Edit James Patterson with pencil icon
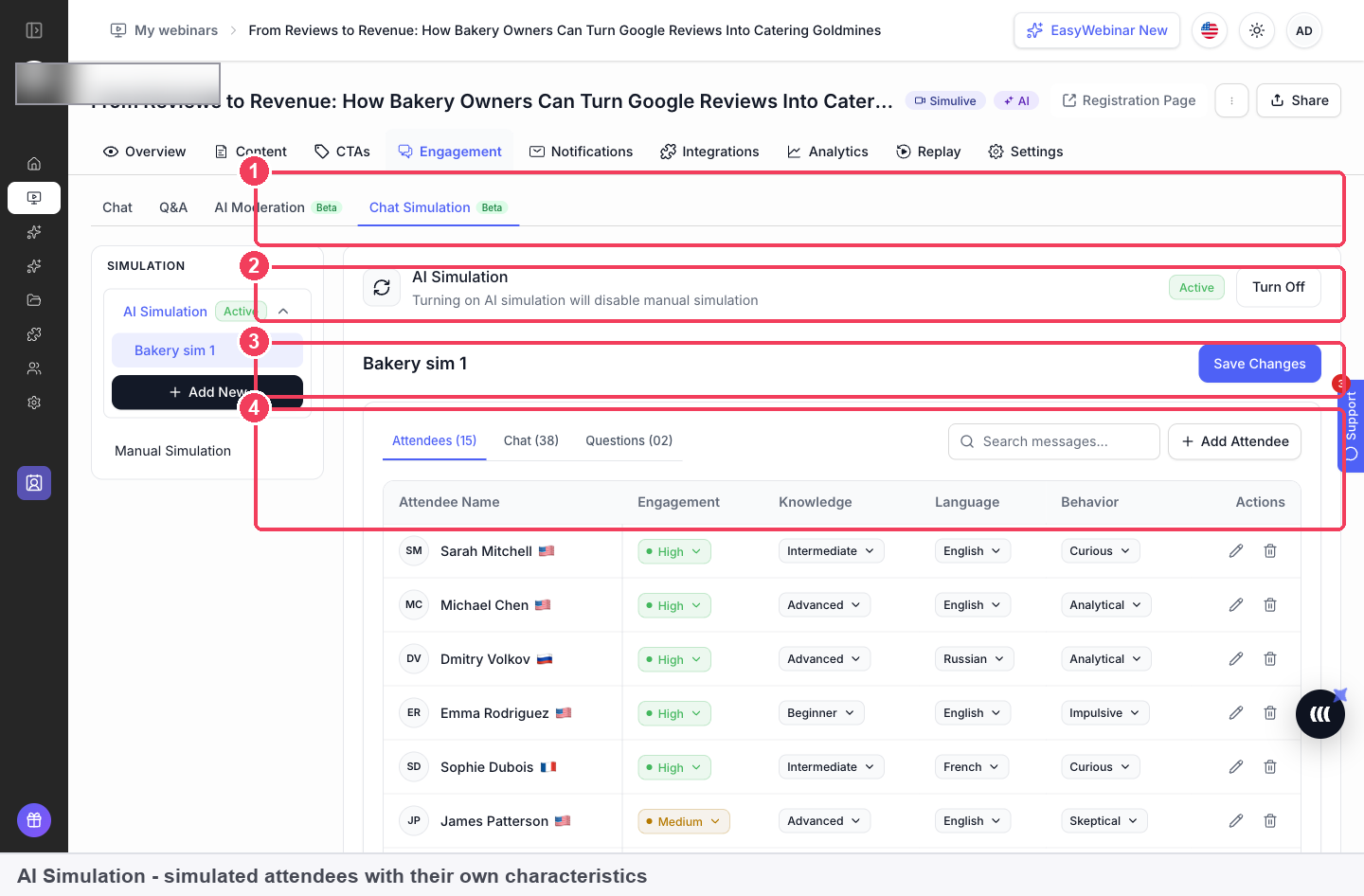The height and width of the screenshot is (896, 1364). click(1236, 821)
